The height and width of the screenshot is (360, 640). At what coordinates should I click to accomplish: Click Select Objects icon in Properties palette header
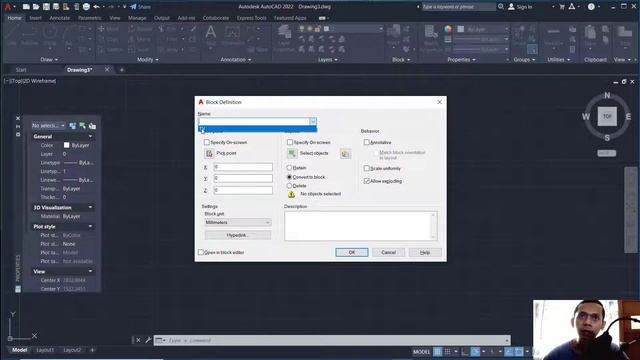coord(82,126)
